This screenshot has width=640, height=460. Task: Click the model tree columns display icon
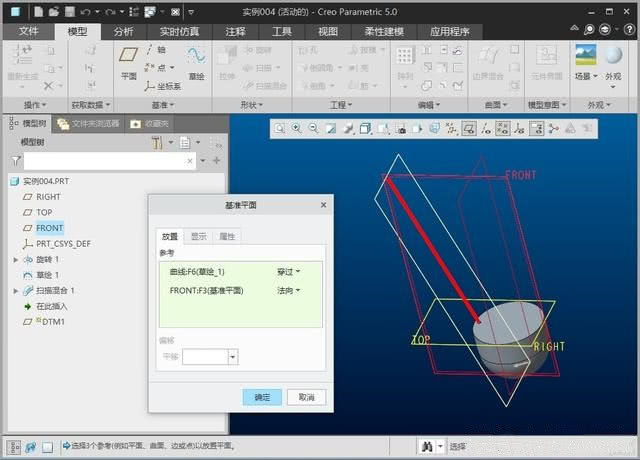tap(185, 142)
